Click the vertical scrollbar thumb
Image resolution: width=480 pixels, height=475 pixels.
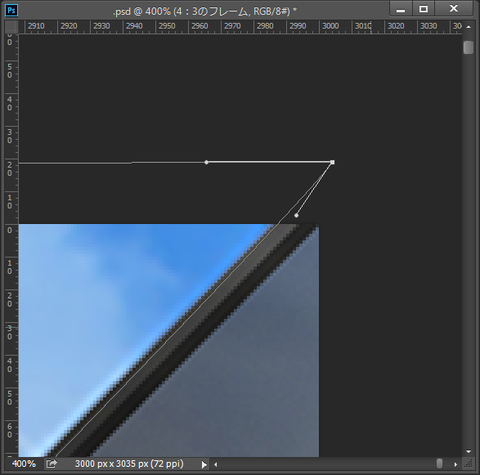(468, 47)
